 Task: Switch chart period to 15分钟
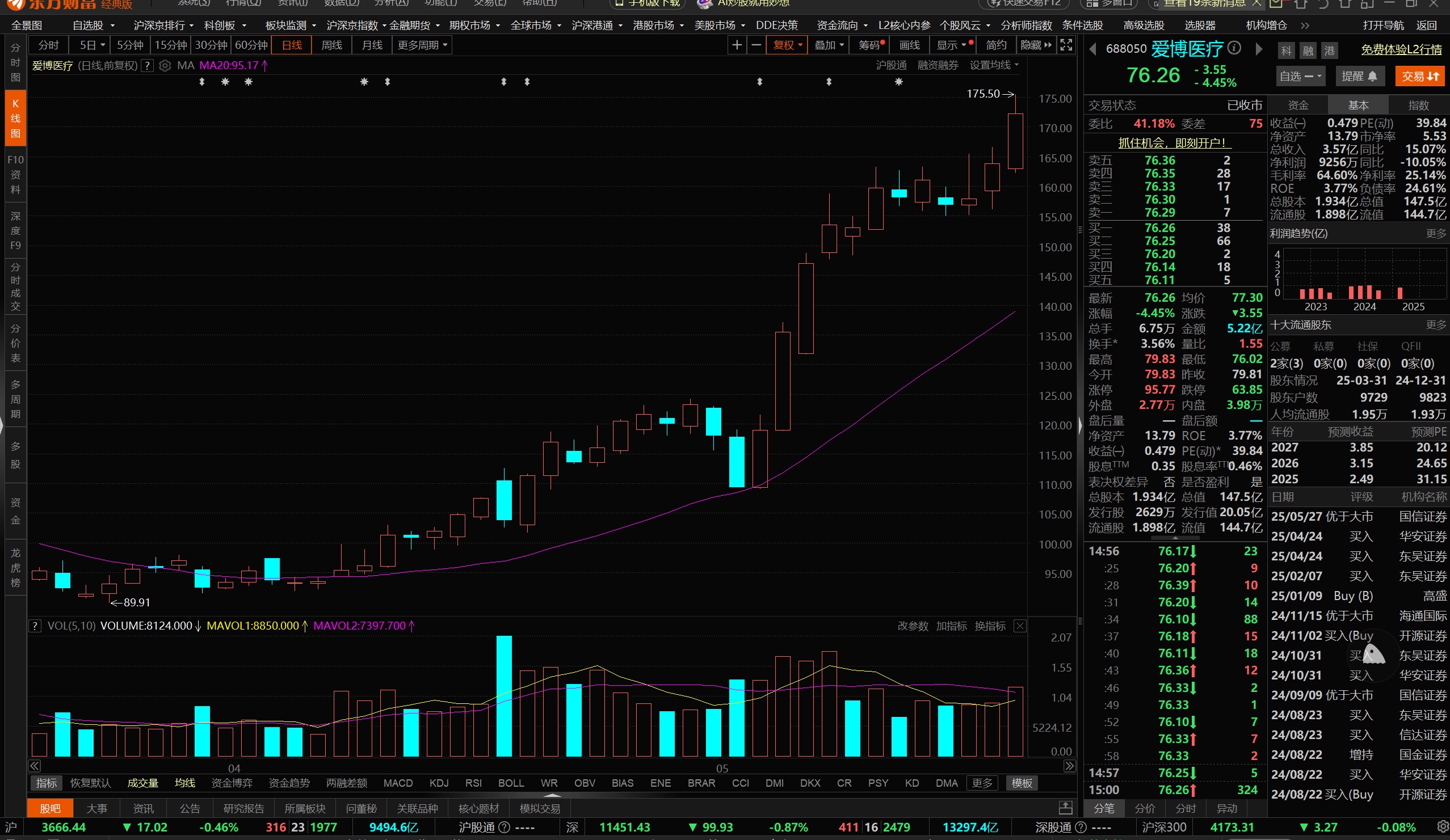point(171,45)
